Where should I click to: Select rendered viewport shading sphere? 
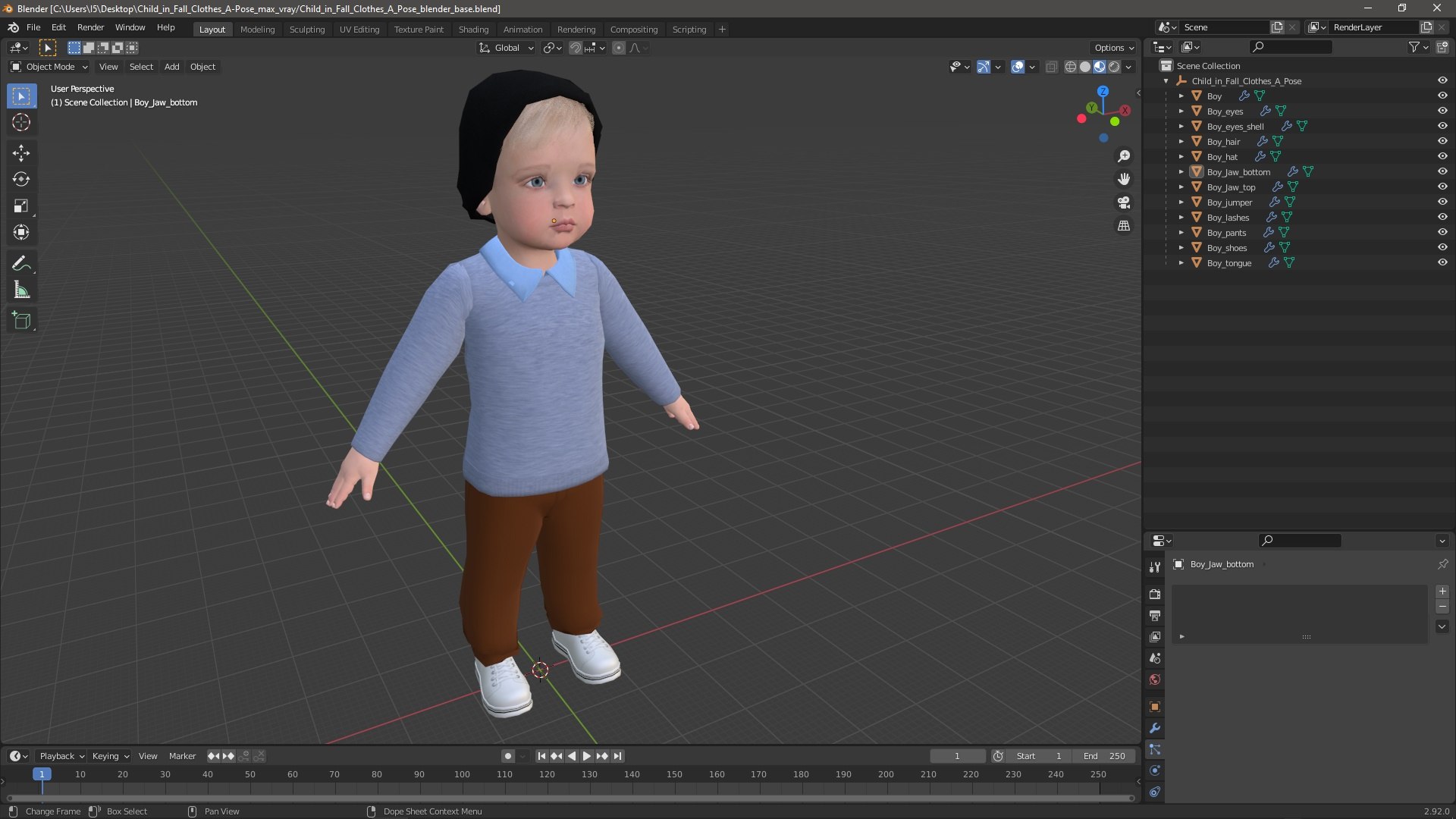(x=1114, y=67)
